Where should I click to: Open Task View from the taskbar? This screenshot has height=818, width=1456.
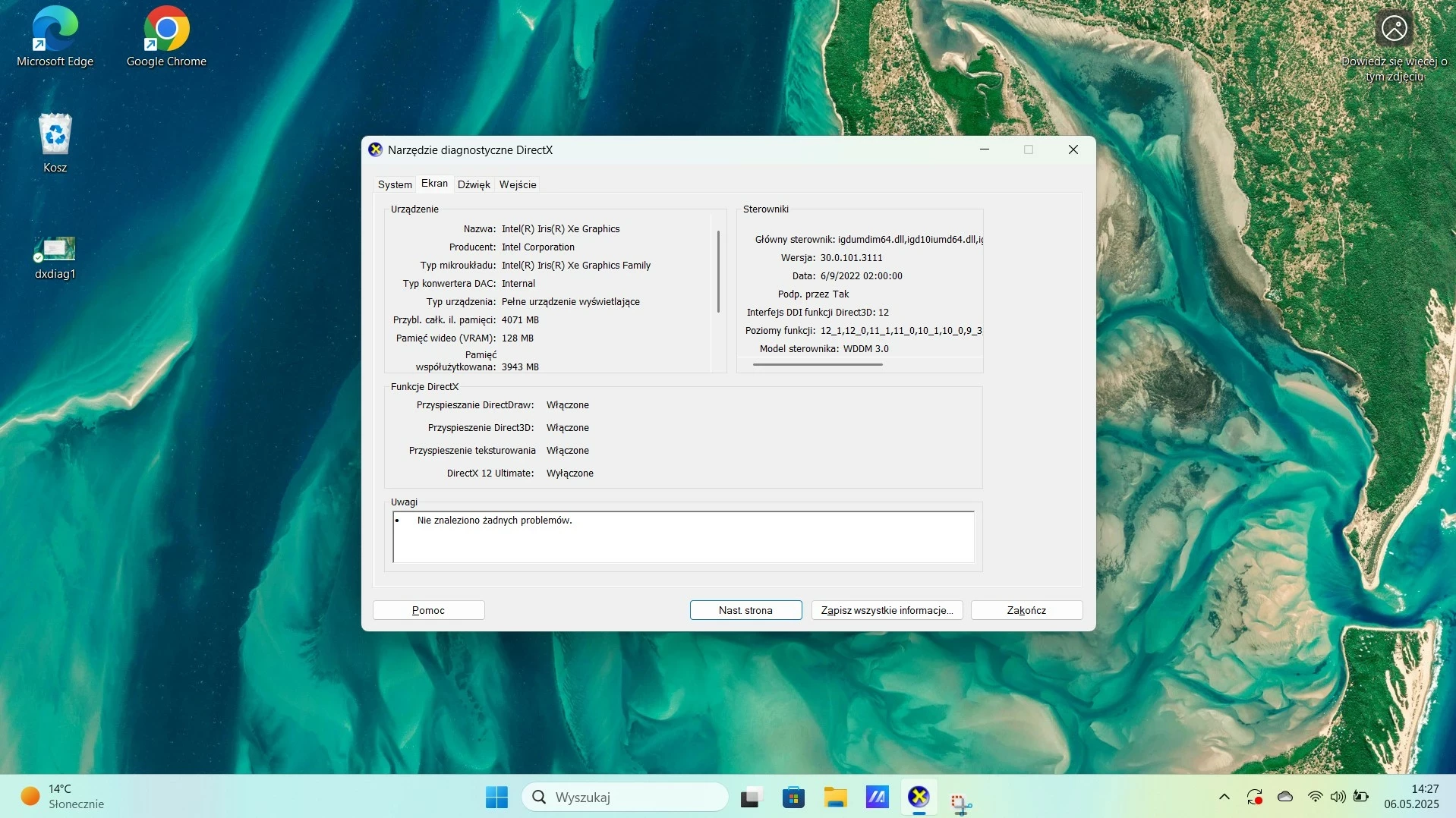pyautogui.click(x=751, y=798)
